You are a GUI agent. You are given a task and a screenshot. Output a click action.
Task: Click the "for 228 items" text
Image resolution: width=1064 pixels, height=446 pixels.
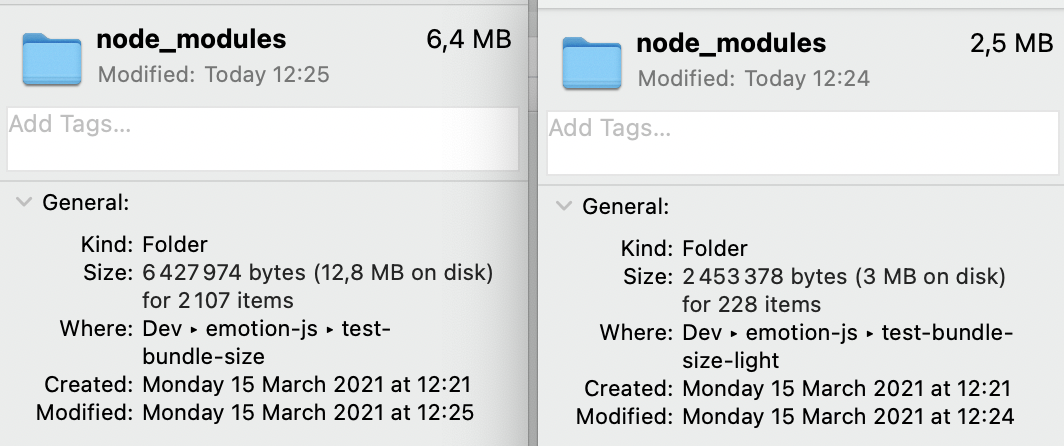click(751, 304)
